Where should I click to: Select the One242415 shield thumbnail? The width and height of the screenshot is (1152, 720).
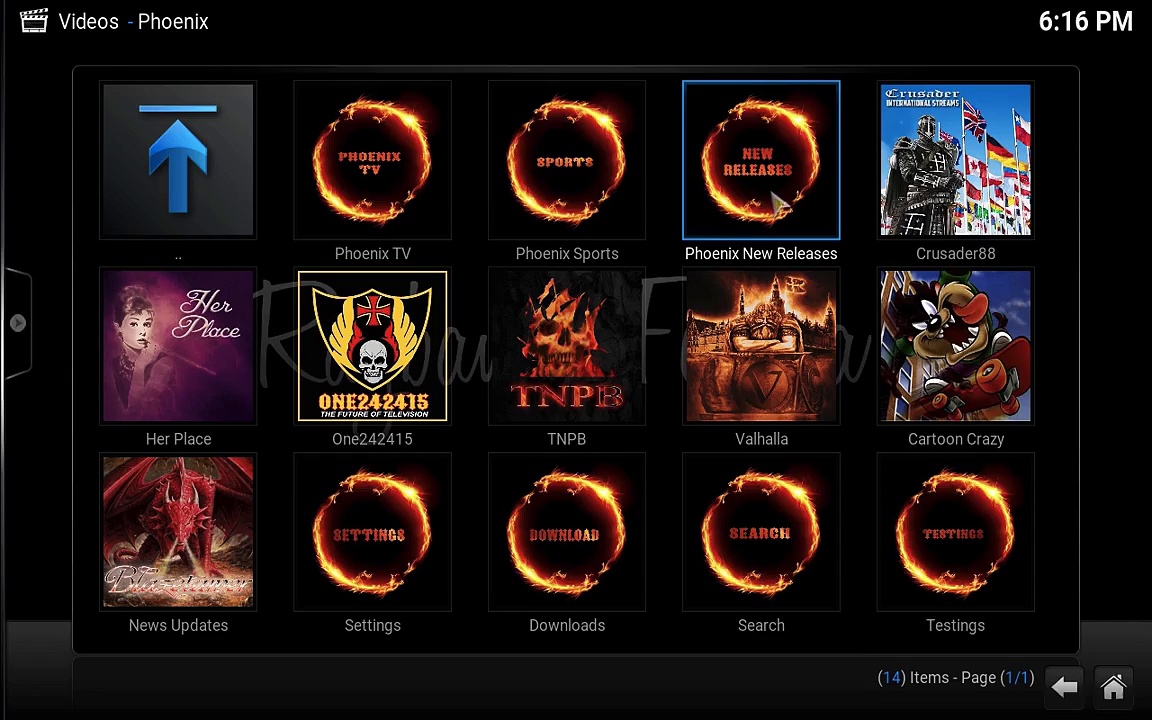[x=372, y=347]
